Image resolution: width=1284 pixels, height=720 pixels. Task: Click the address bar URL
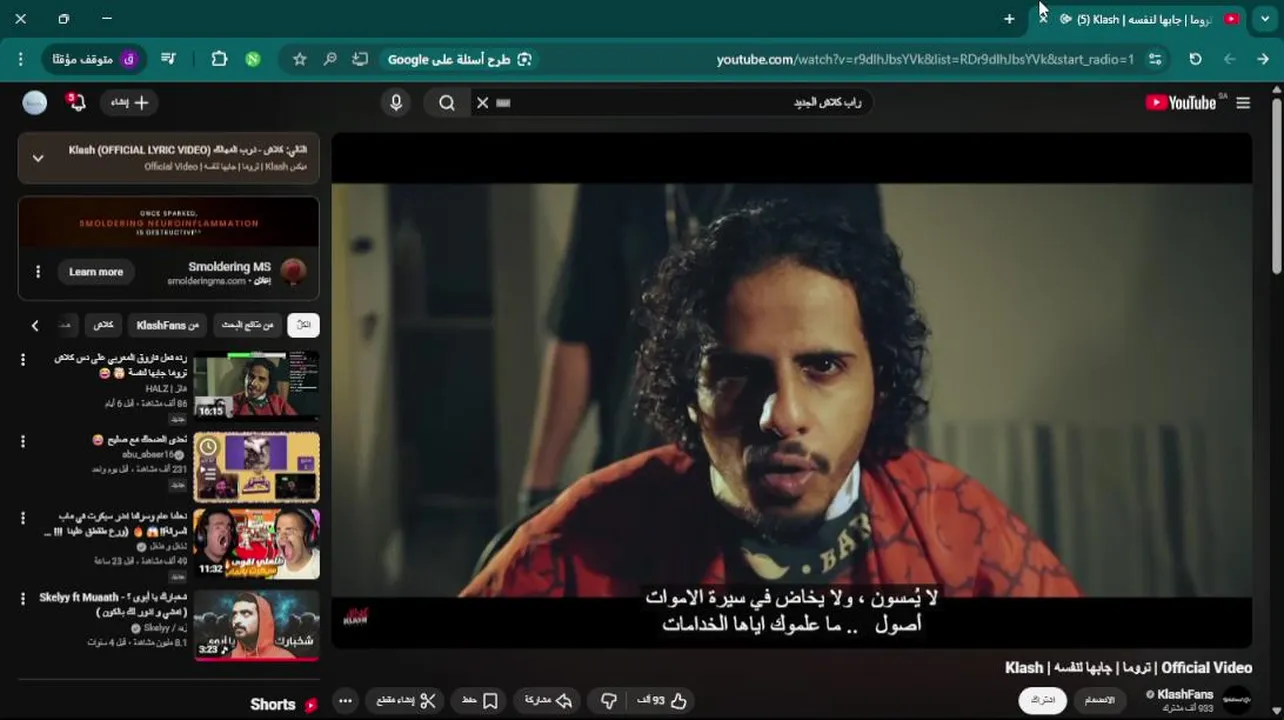(x=925, y=60)
